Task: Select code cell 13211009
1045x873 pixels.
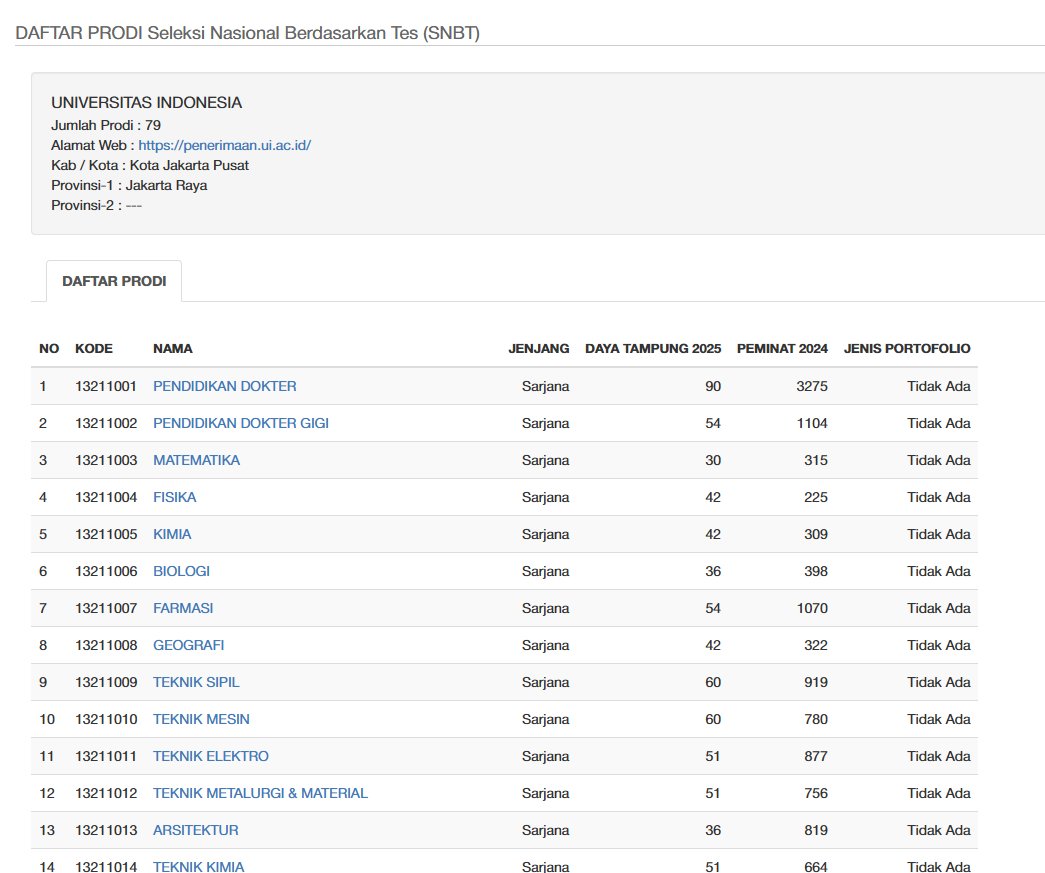Action: click(x=106, y=682)
